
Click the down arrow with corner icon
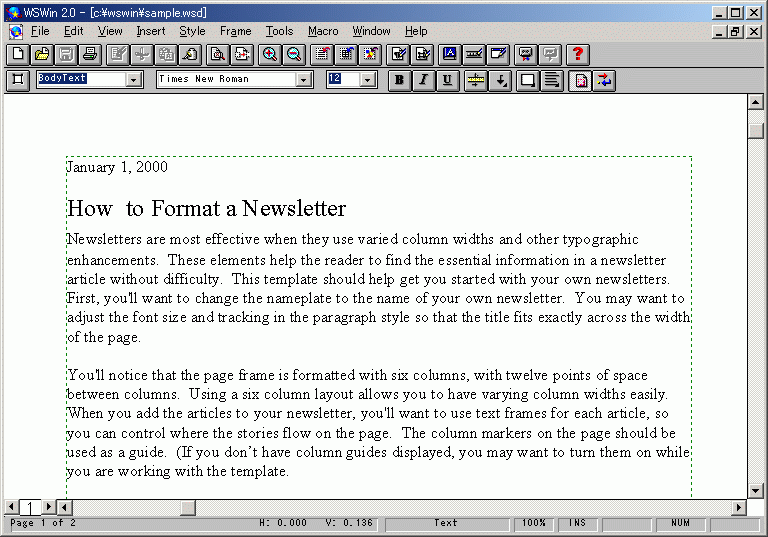(501, 80)
